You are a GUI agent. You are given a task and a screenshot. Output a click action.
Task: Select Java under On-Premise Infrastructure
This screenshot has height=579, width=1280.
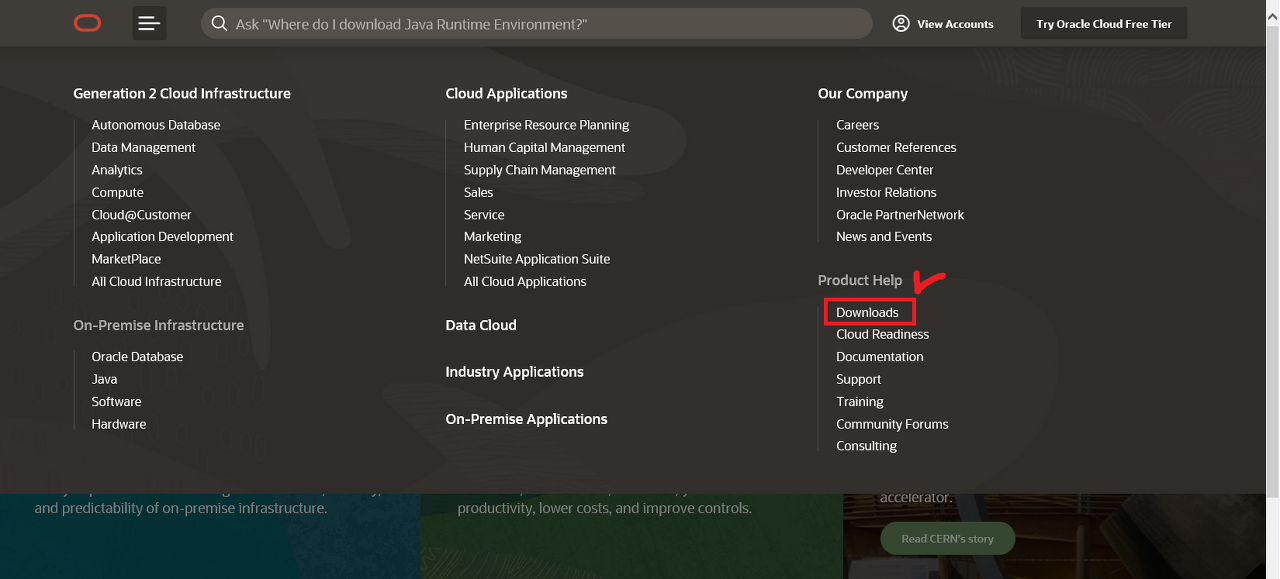105,379
